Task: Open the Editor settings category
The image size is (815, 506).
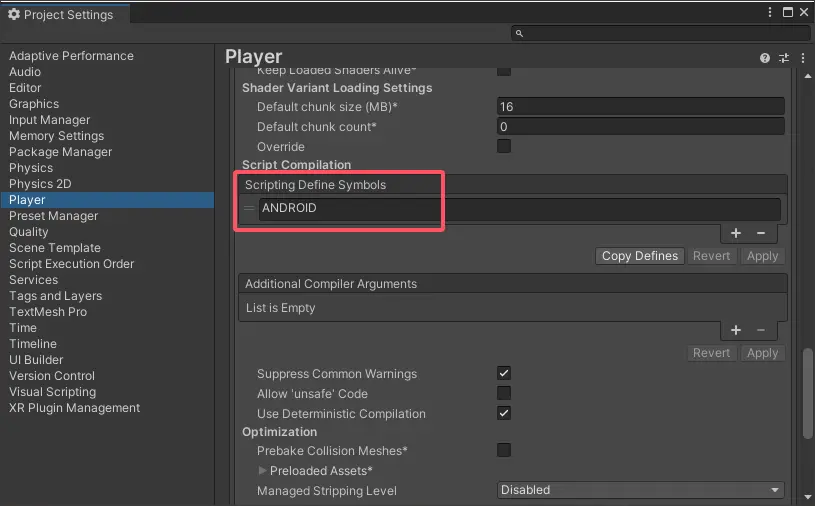Action: pos(25,88)
